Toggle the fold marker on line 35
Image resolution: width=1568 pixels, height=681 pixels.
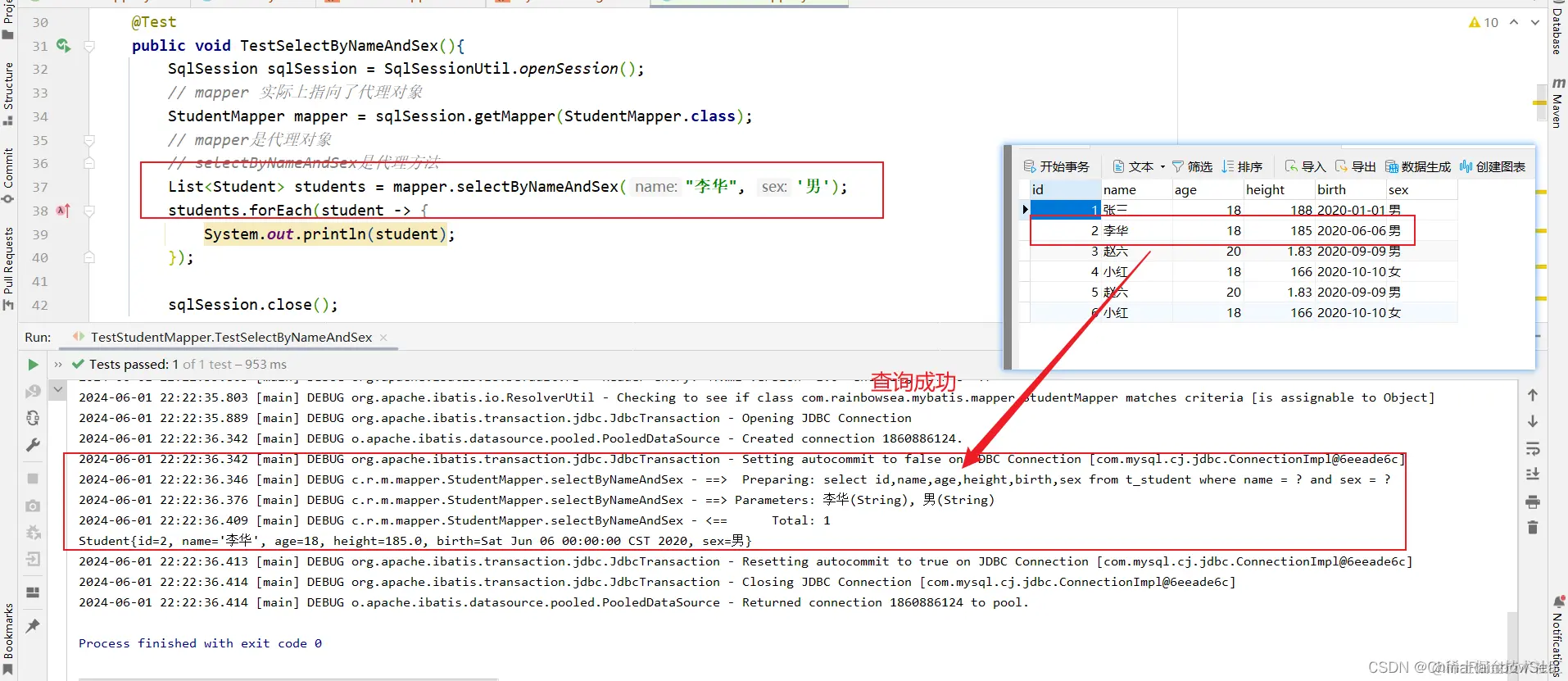[89, 140]
